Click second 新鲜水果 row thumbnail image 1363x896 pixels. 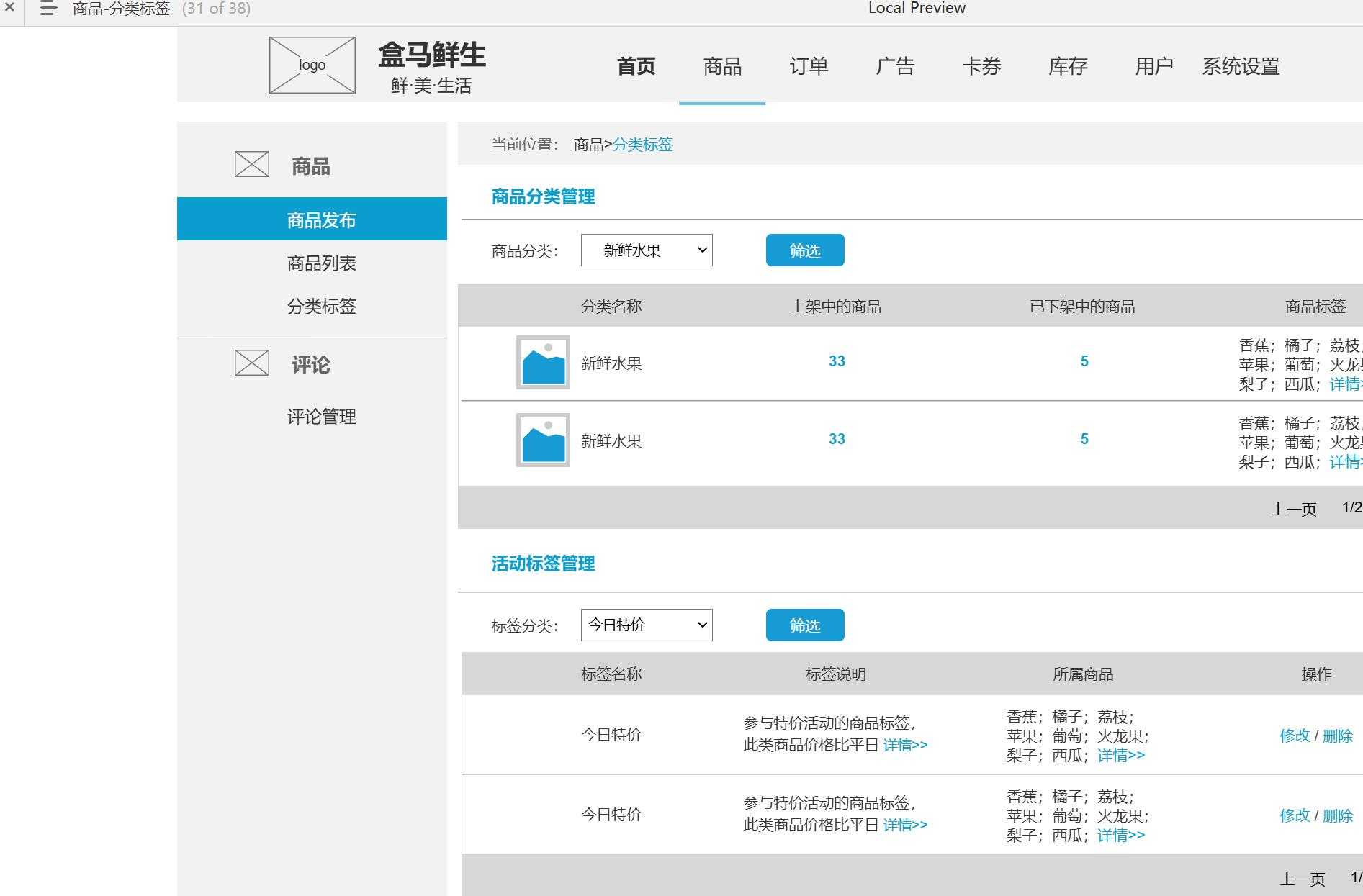pos(543,440)
